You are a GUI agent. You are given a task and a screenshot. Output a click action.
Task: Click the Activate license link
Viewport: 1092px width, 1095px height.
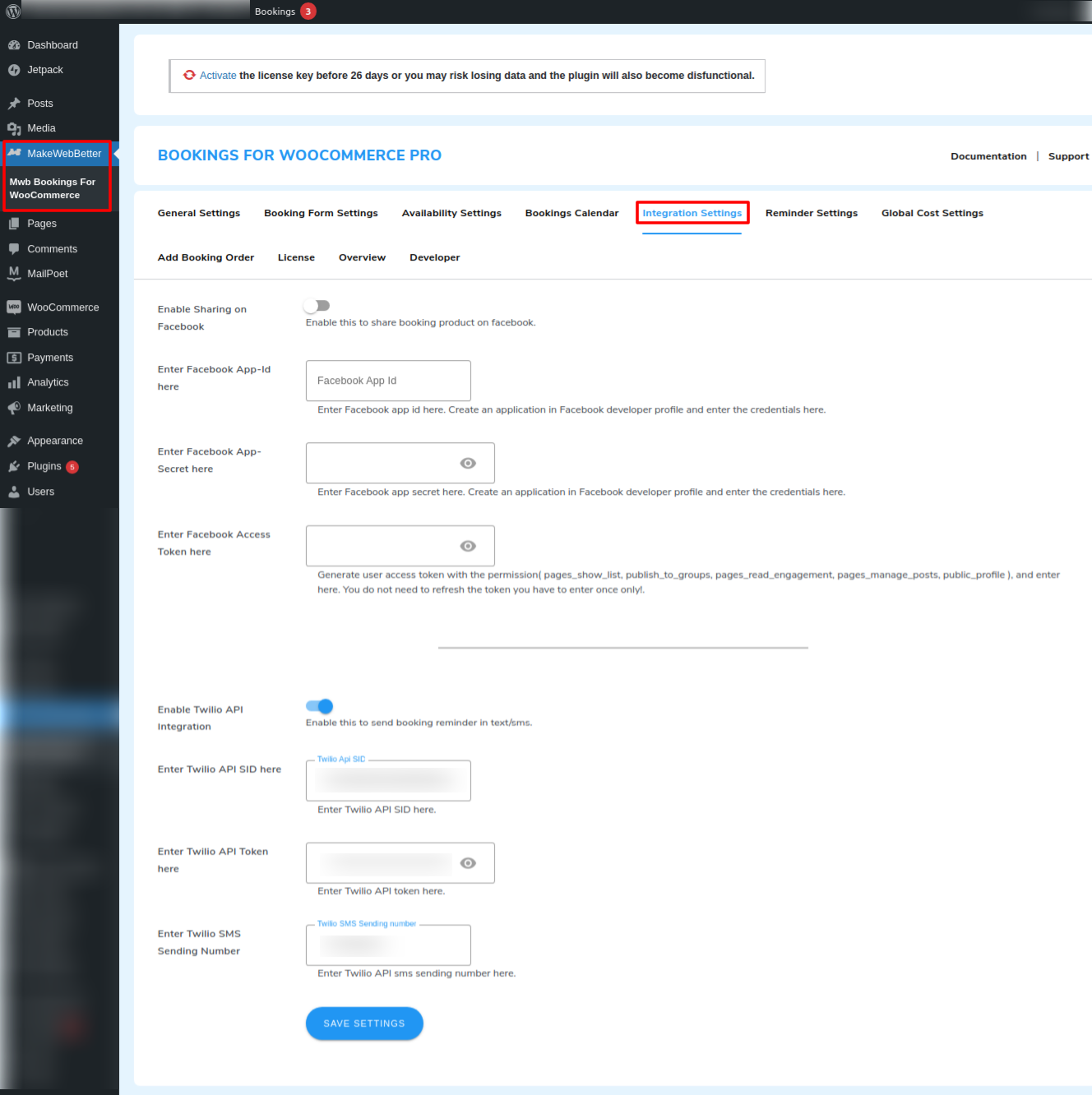(218, 76)
